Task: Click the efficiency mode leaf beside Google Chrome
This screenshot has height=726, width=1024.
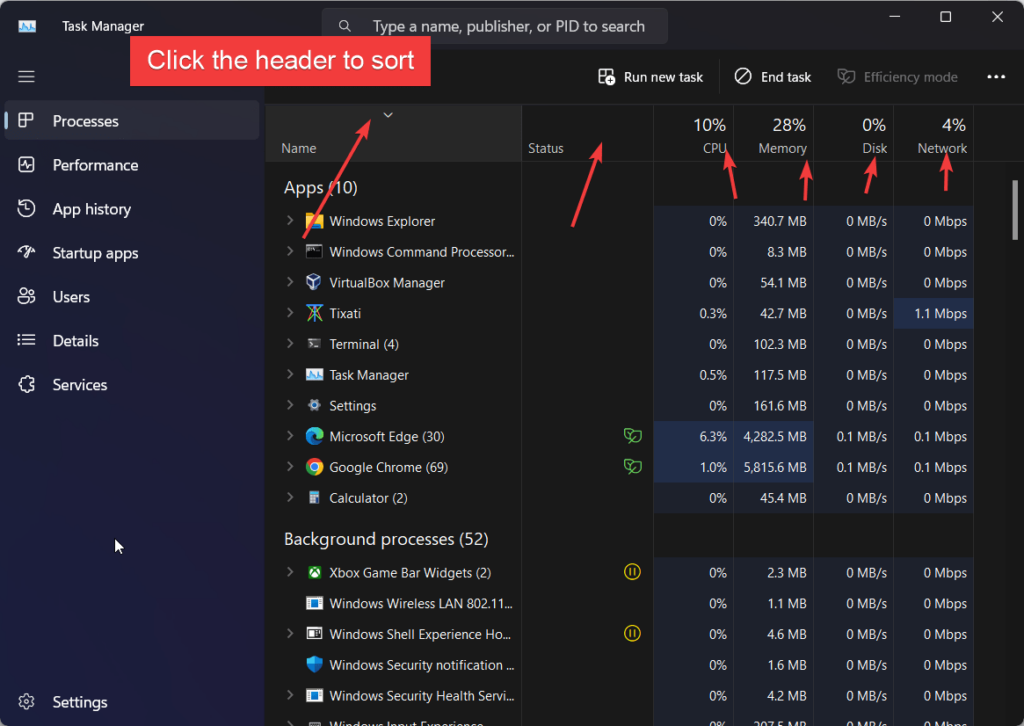Action: (x=632, y=467)
